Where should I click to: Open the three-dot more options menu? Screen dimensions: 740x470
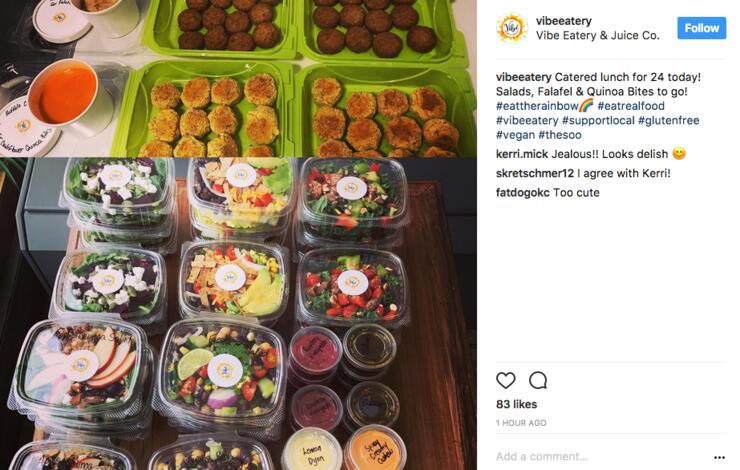point(719,457)
